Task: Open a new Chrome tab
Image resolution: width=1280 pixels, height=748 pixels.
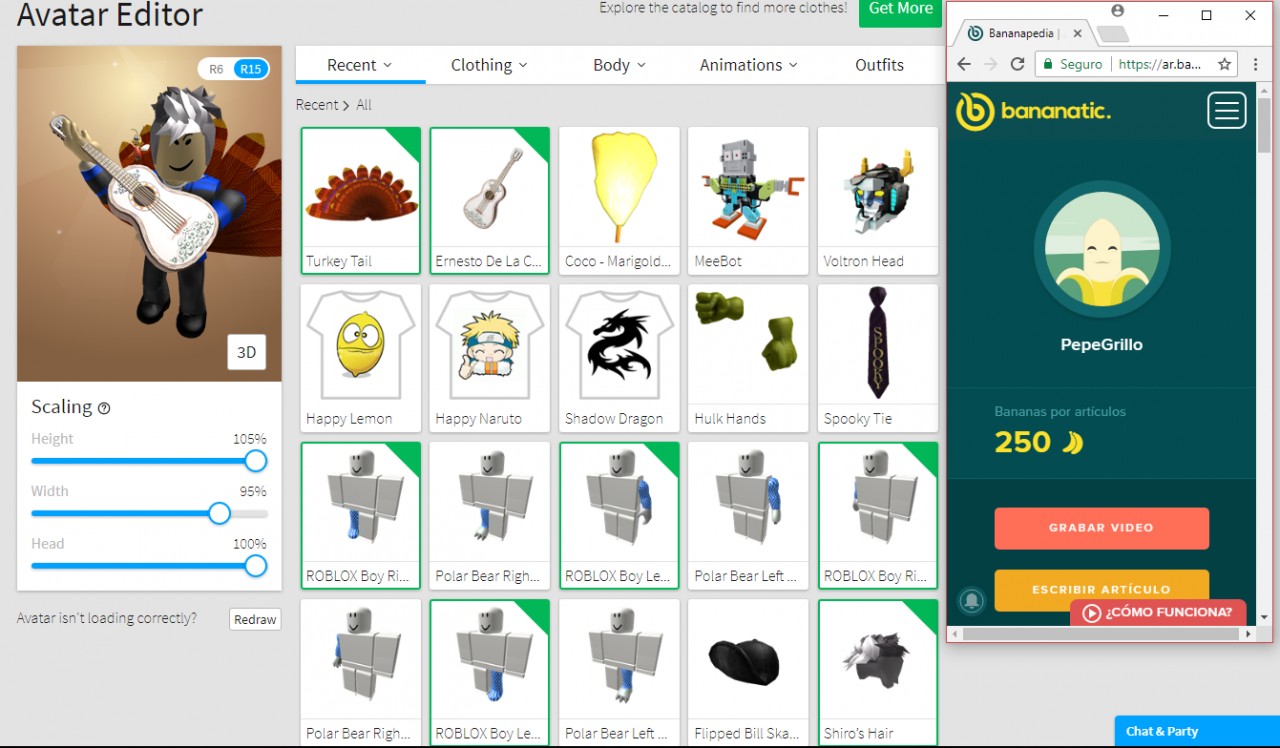Action: (1112, 34)
